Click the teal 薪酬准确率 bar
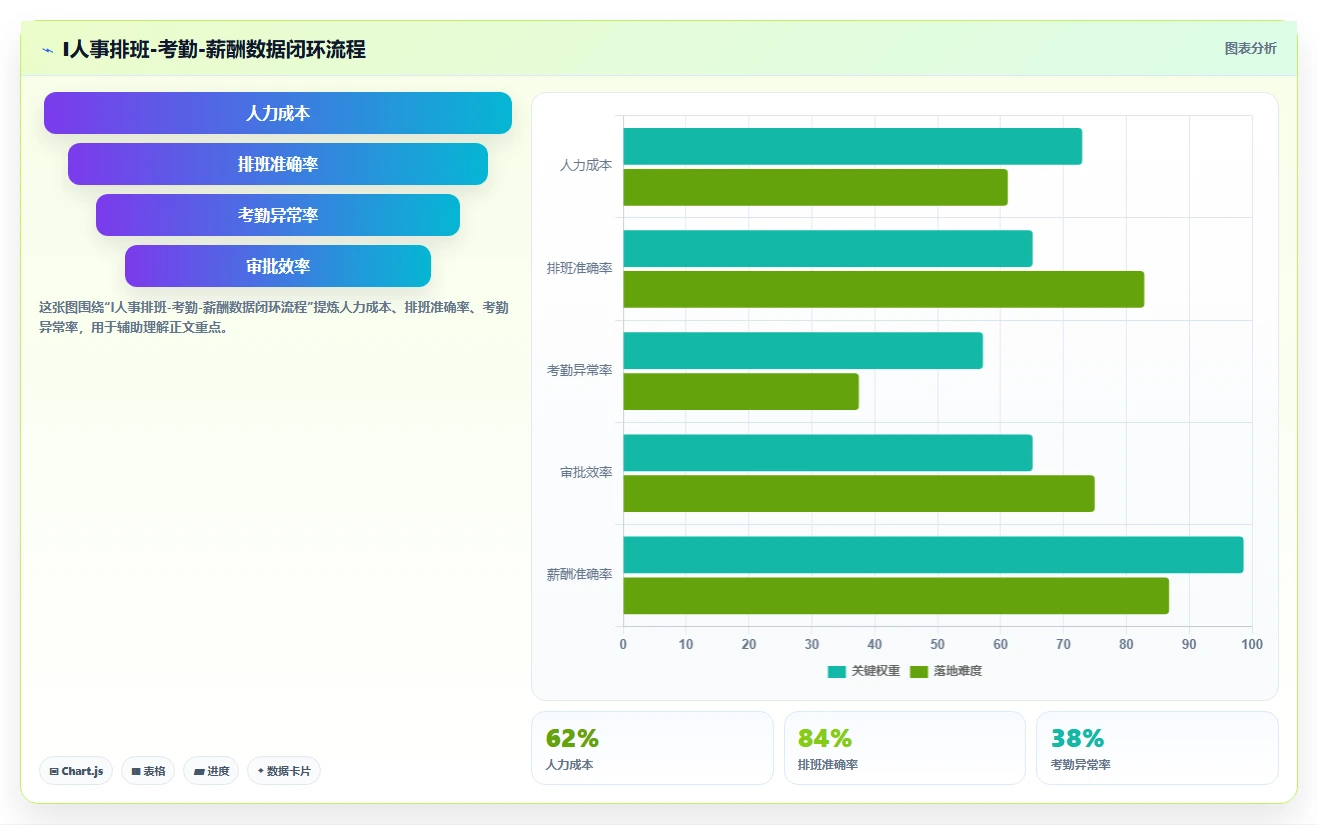Image resolution: width=1318 pixels, height=825 pixels. pos(933,555)
